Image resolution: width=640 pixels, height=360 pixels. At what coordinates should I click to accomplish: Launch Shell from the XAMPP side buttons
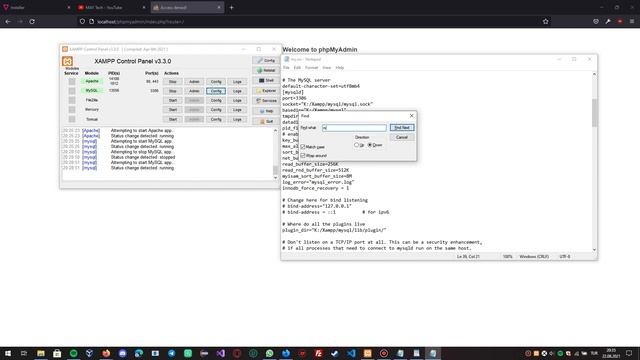(266, 80)
